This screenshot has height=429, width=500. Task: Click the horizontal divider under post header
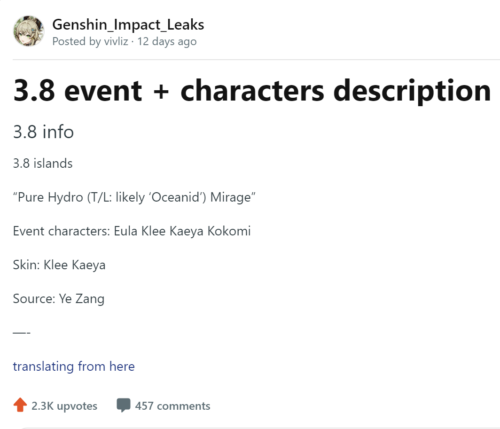256,60
